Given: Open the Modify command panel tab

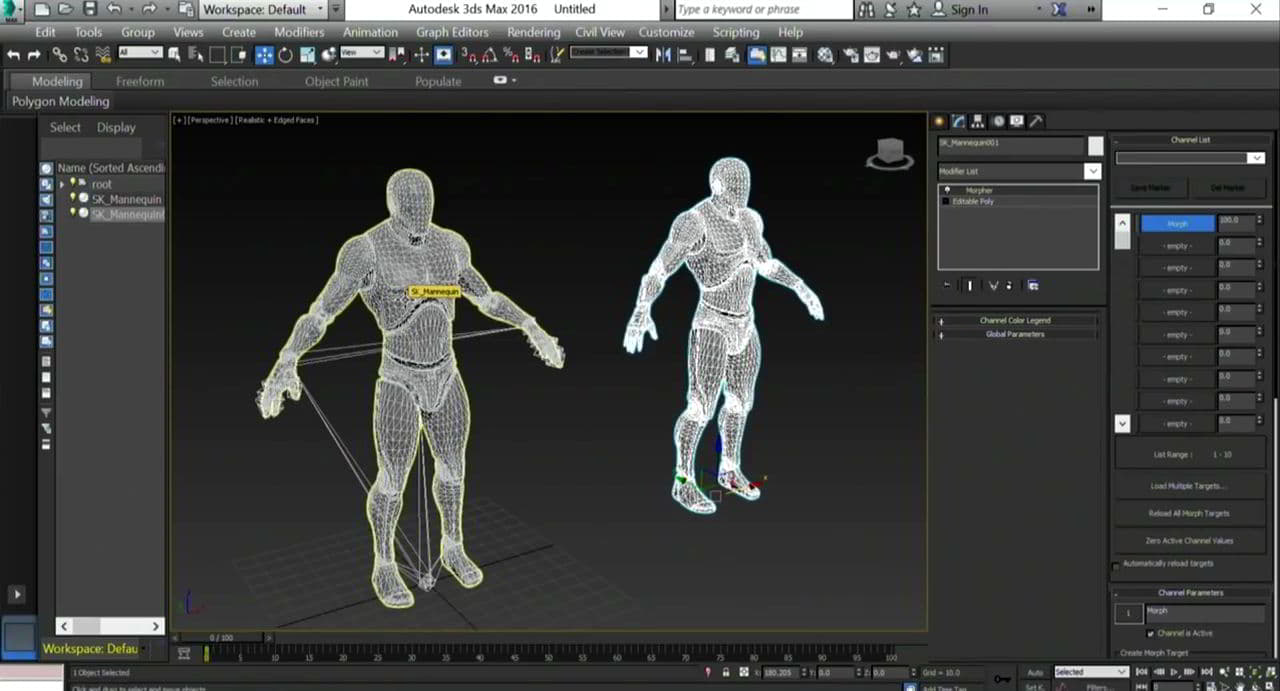Looking at the screenshot, I should 958,121.
